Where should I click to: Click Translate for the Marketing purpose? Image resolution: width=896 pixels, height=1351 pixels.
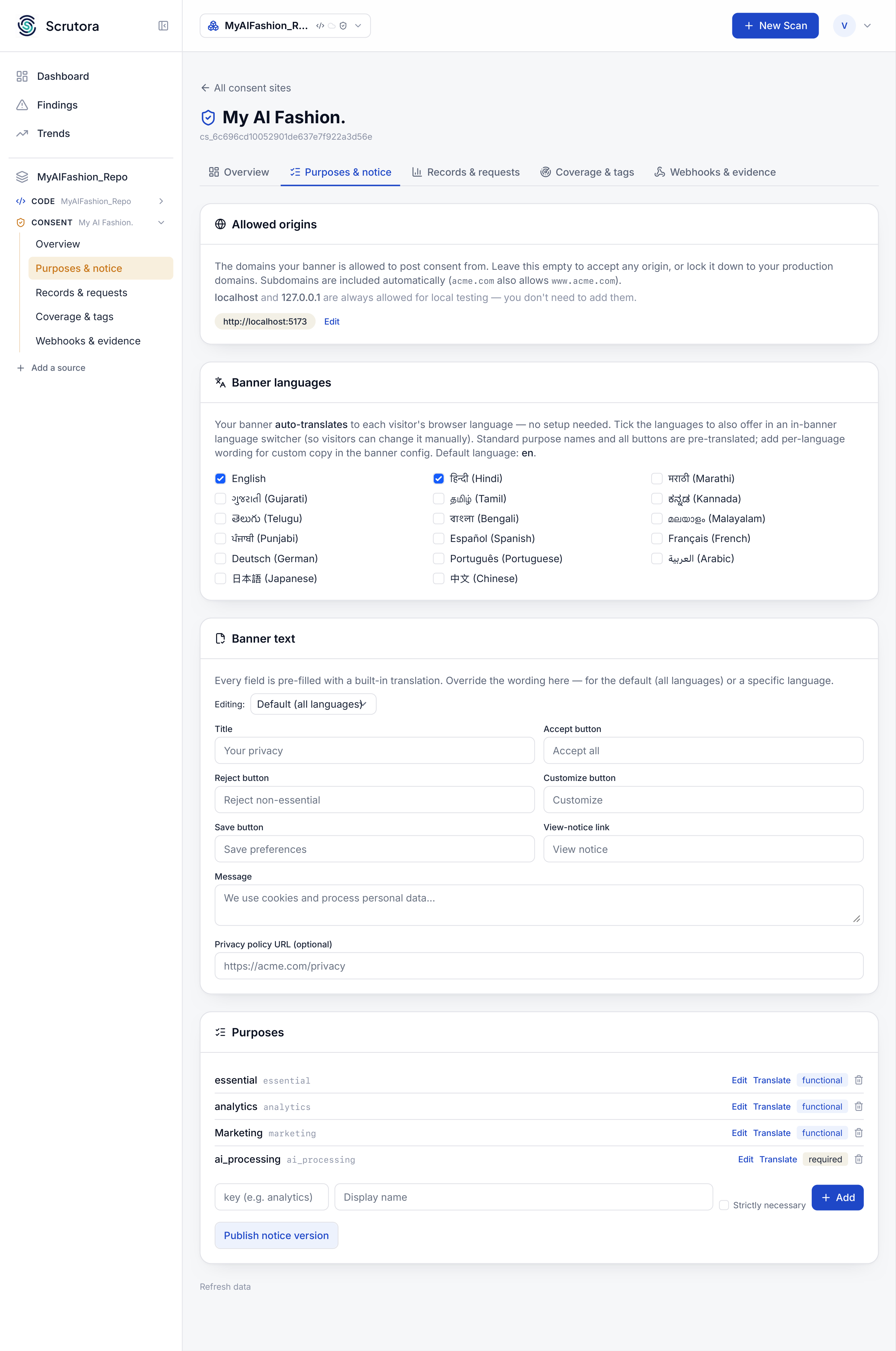point(771,1133)
